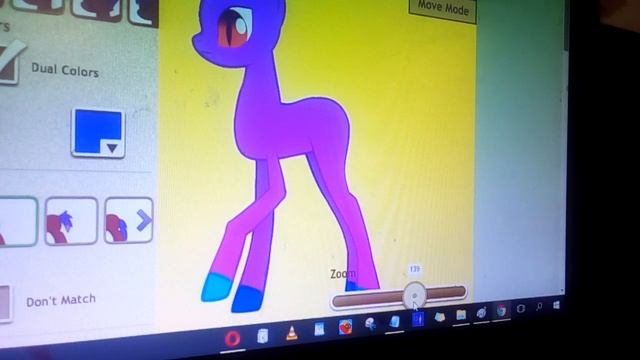Choose the mane style with blue streak
Screen dimensions: 640x360
click(71, 221)
